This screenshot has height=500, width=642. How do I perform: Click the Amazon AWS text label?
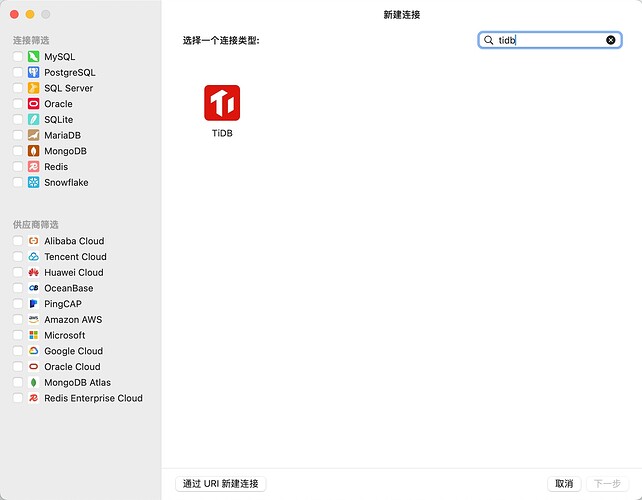pyautogui.click(x=73, y=319)
